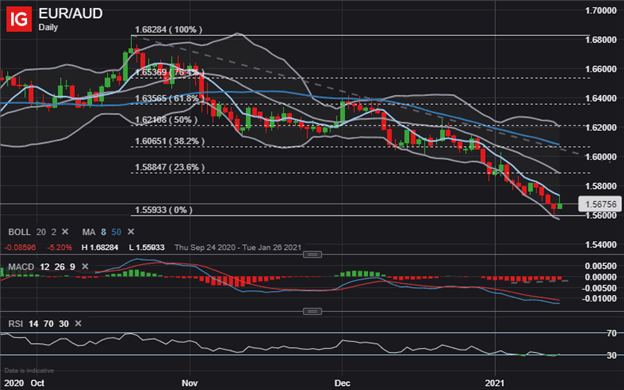Click the MA 50 period value
Image resolution: width=624 pixels, height=390 pixels.
point(116,232)
